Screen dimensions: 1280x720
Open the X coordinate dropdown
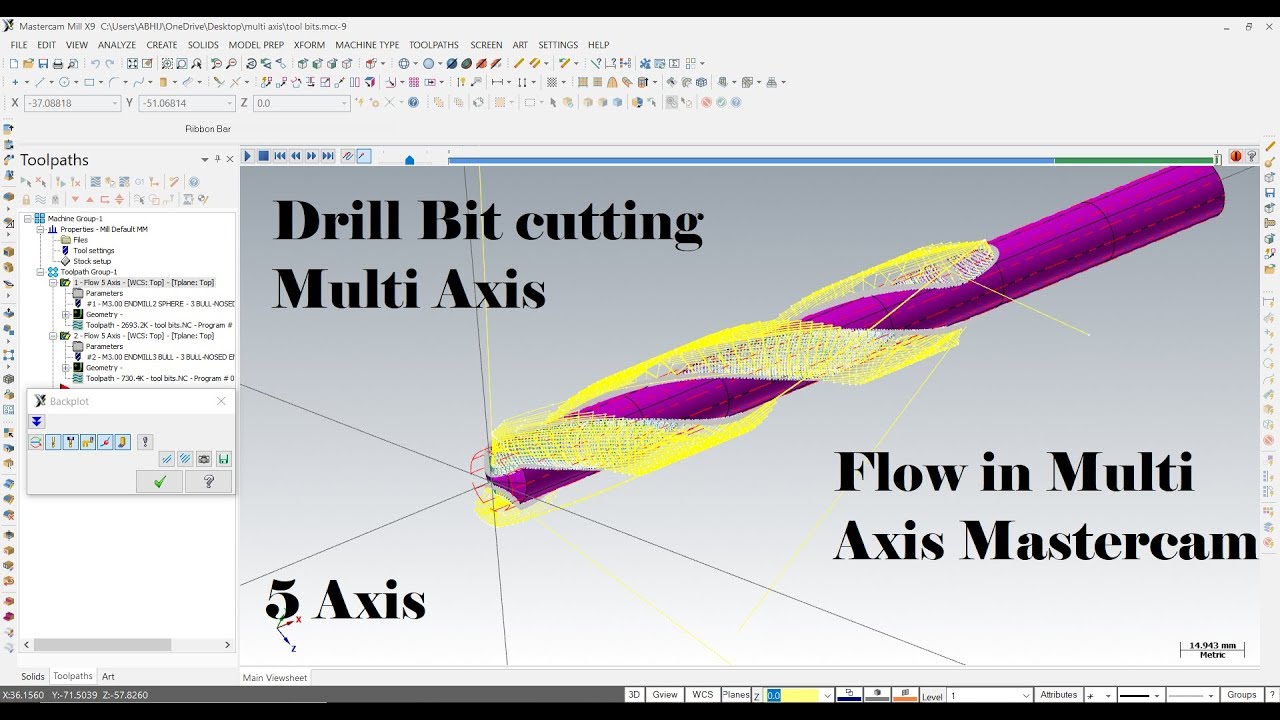[115, 103]
